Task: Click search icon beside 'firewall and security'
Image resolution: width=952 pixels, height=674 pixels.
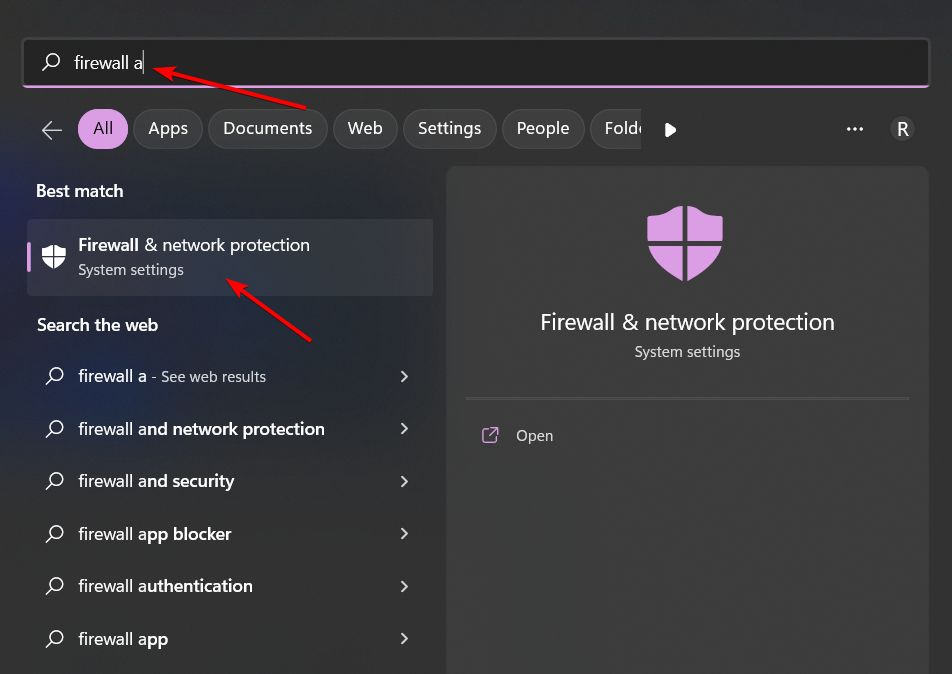Action: point(55,481)
